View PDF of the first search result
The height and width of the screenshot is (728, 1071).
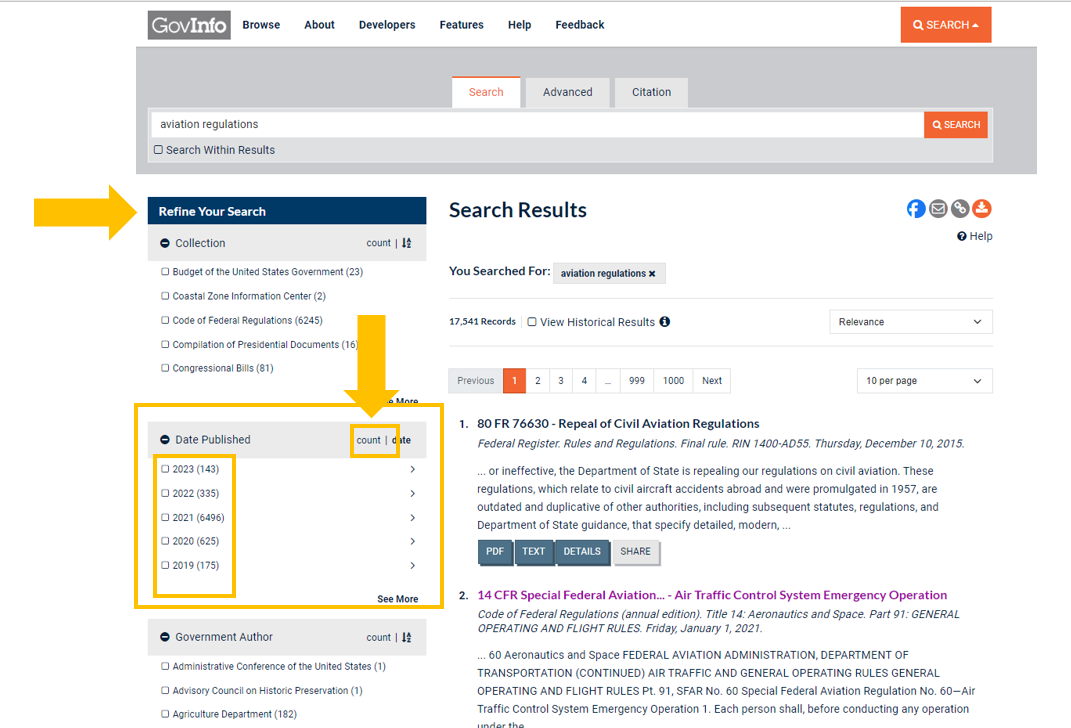click(x=495, y=551)
